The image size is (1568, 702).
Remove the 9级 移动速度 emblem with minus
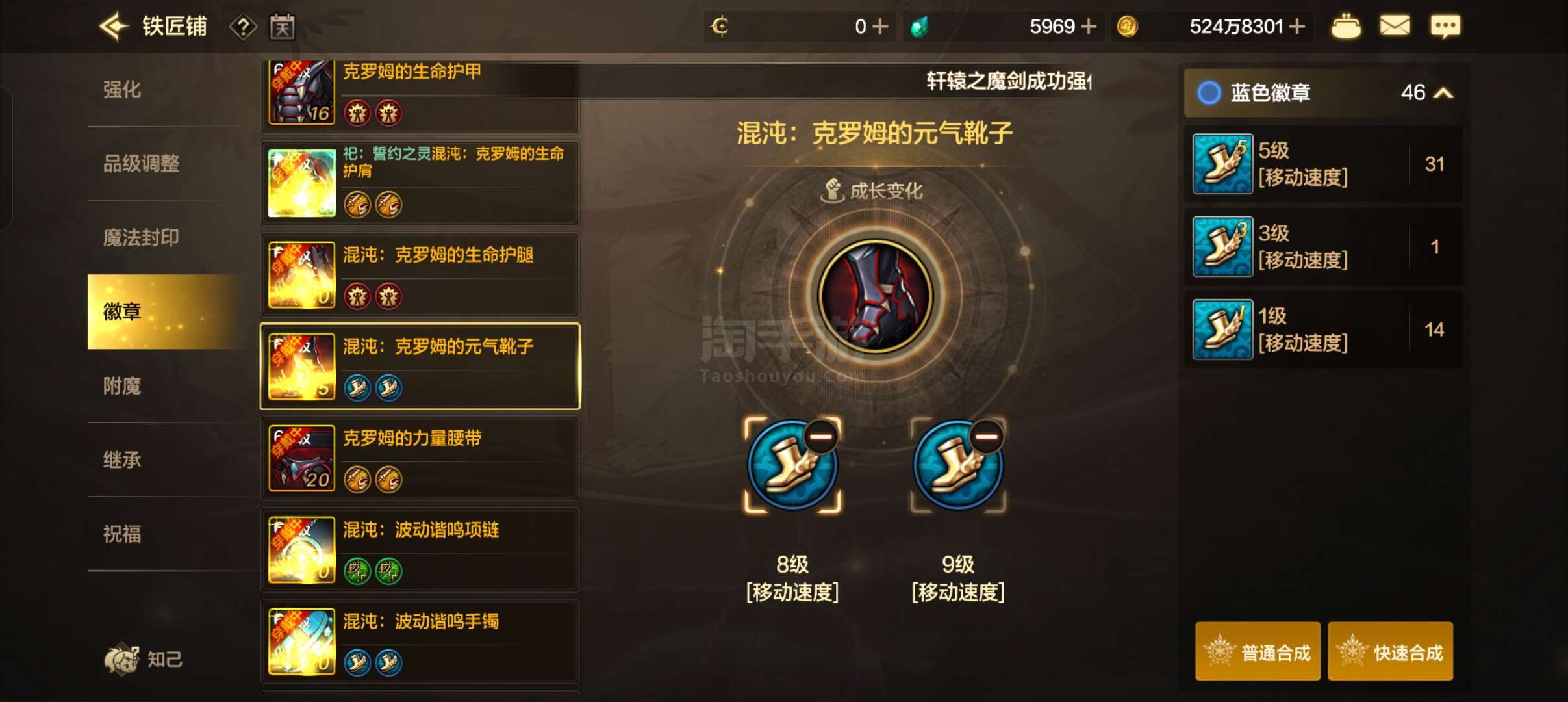987,436
